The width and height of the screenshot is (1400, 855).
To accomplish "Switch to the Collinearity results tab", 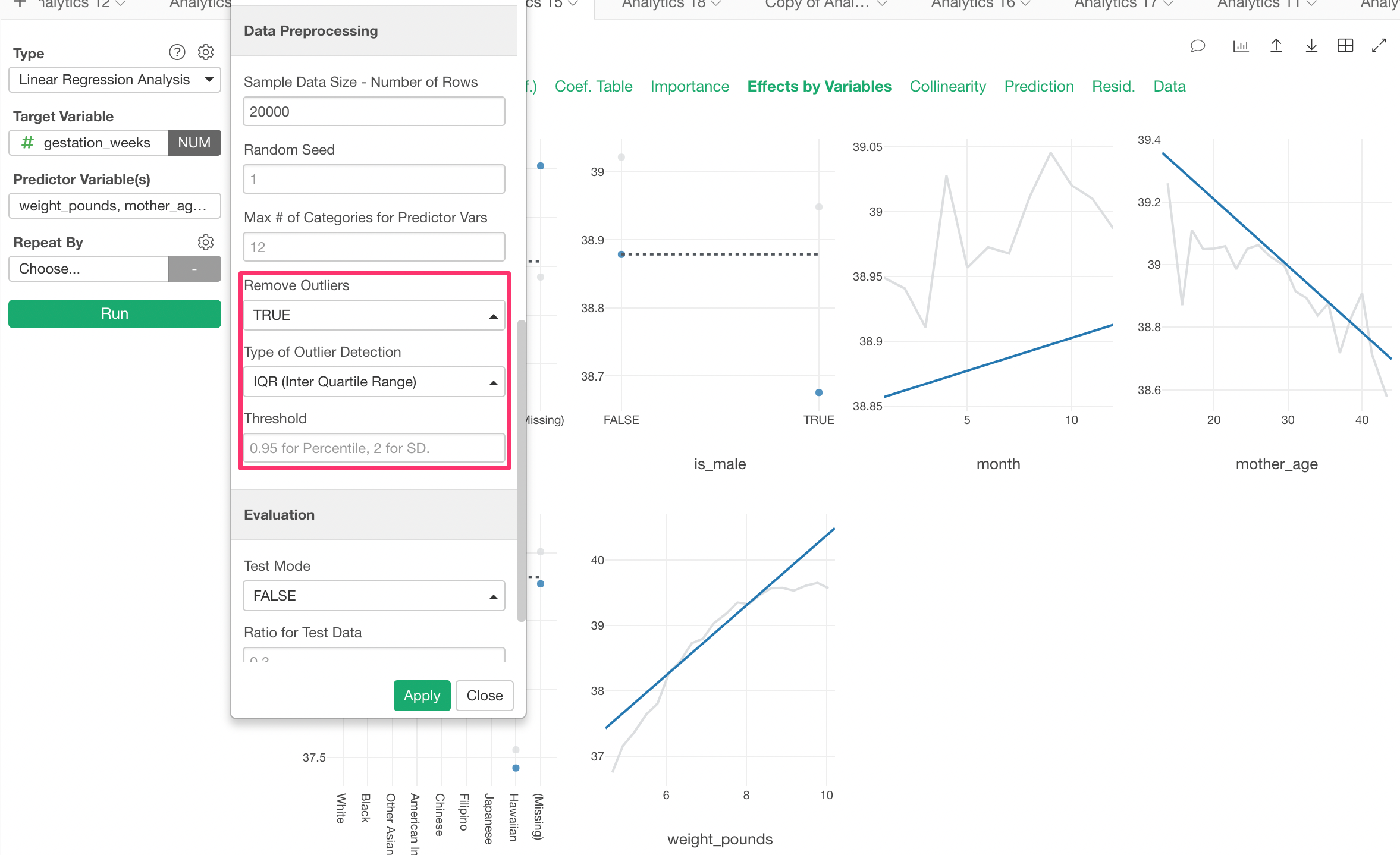I will [x=947, y=86].
